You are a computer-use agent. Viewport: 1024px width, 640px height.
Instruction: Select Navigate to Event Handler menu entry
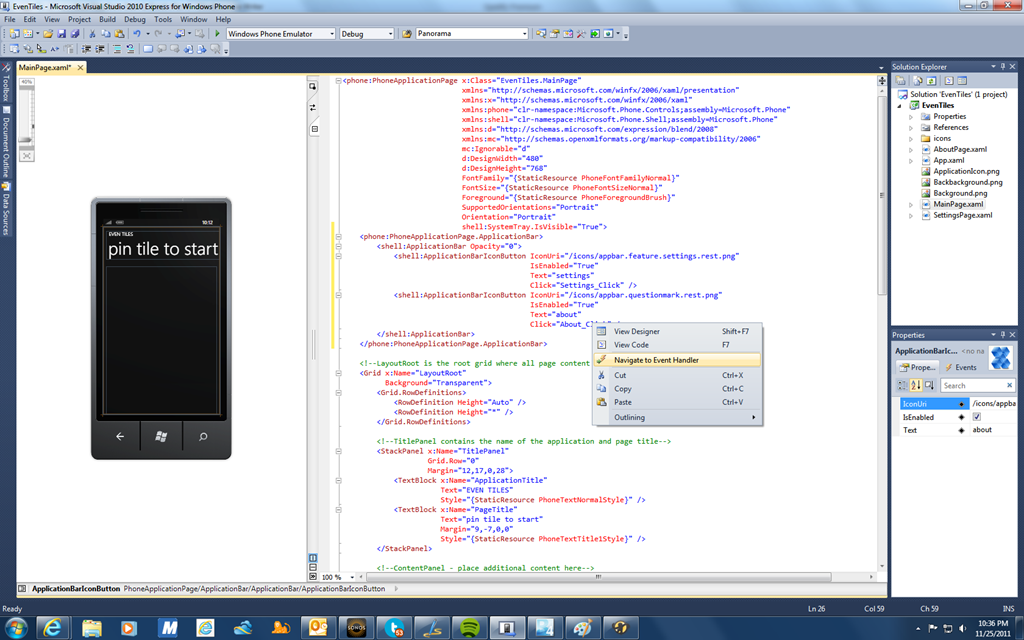[656, 360]
